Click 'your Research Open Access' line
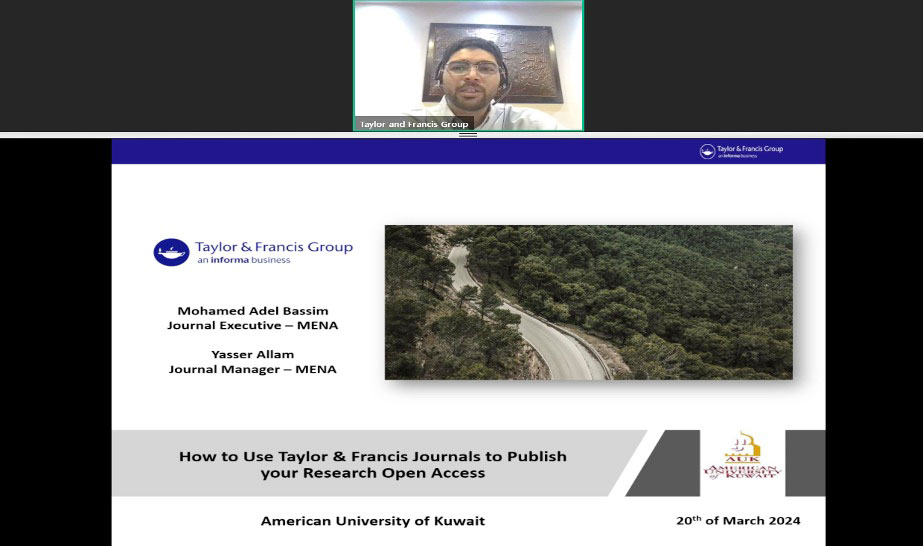Image resolution: width=924 pixels, height=546 pixels. pyautogui.click(x=372, y=473)
